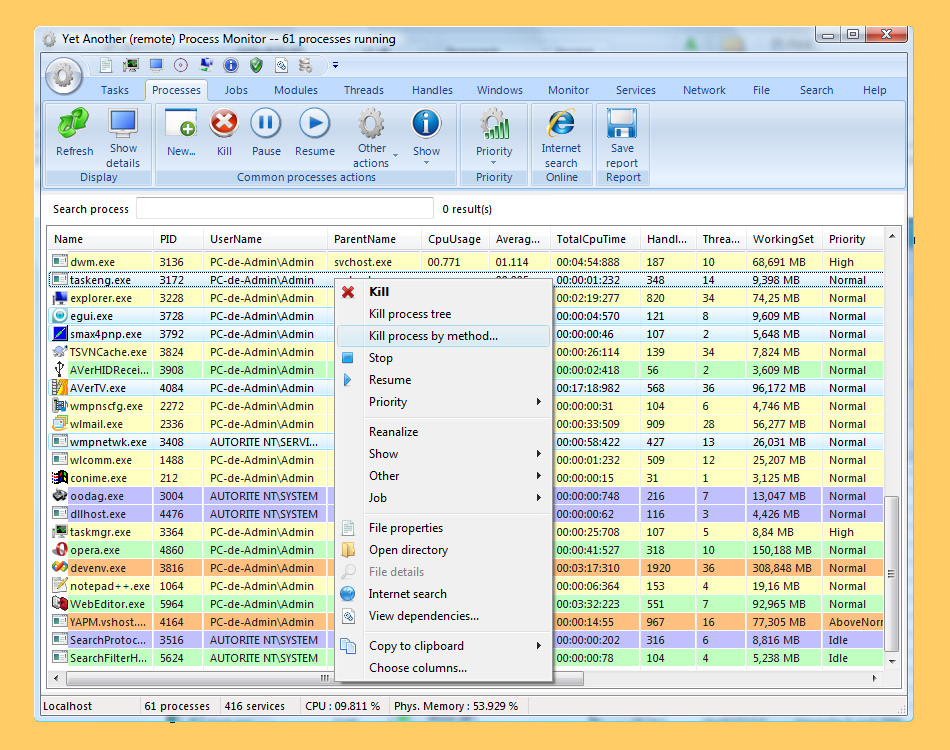Click the red Kill ribbon button

tap(224, 132)
